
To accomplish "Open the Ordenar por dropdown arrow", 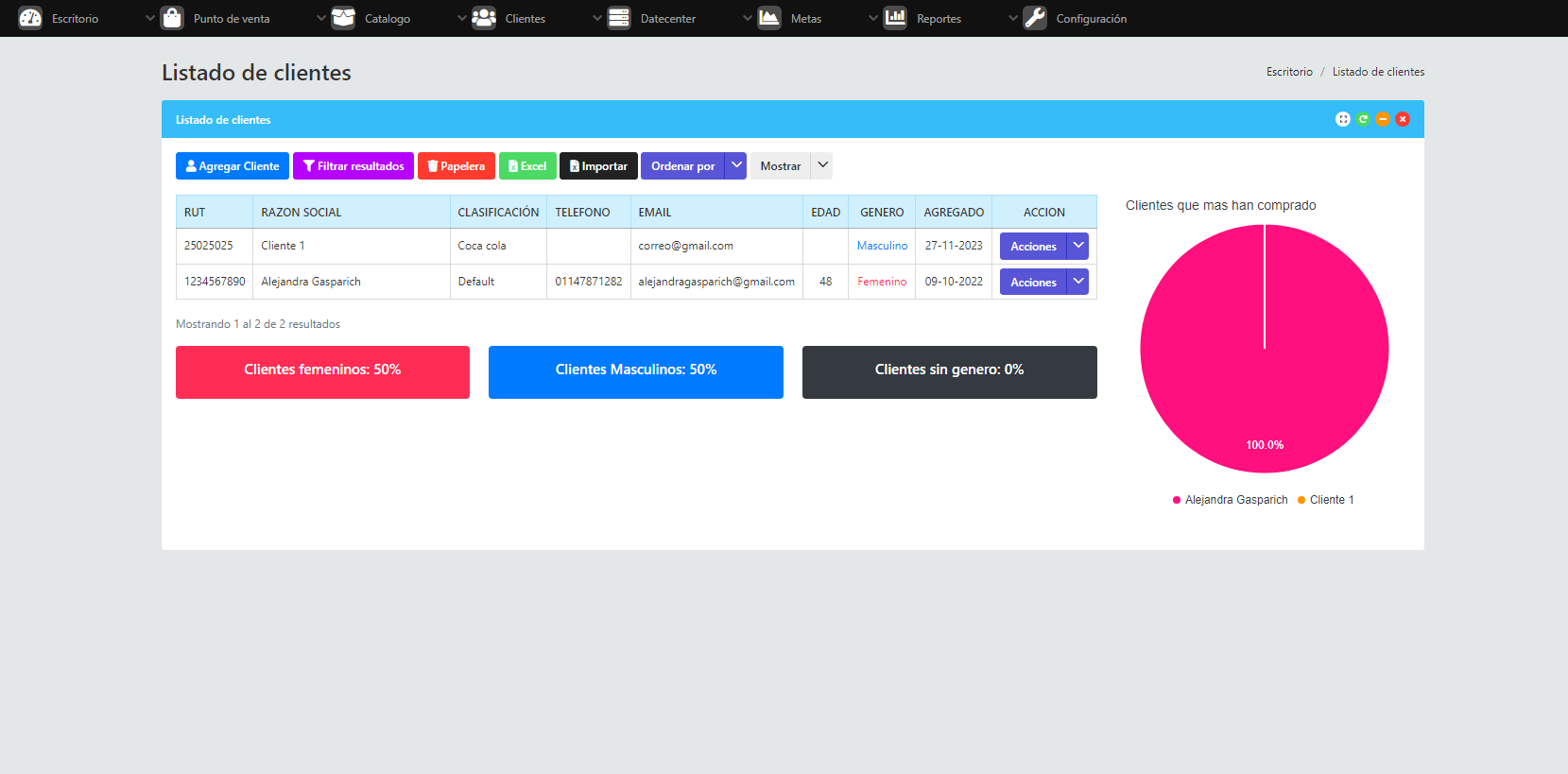I will click(736, 165).
